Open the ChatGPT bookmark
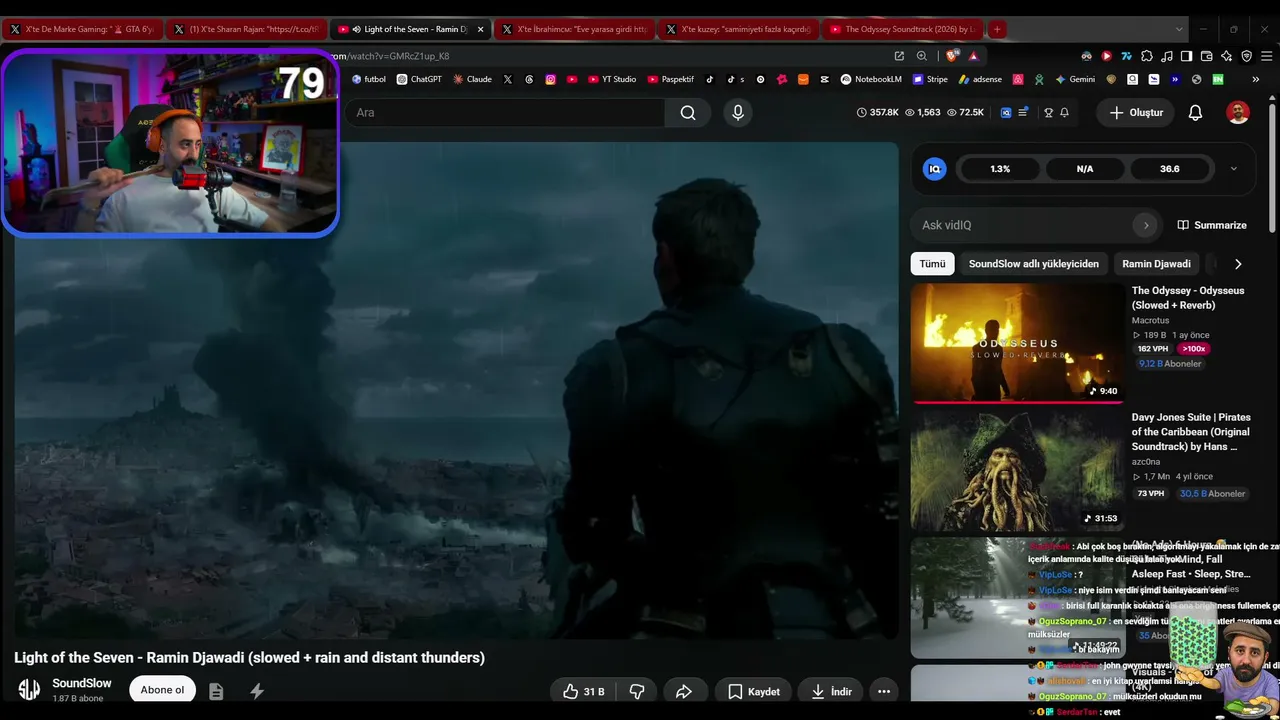Image resolution: width=1280 pixels, height=720 pixels. (419, 79)
